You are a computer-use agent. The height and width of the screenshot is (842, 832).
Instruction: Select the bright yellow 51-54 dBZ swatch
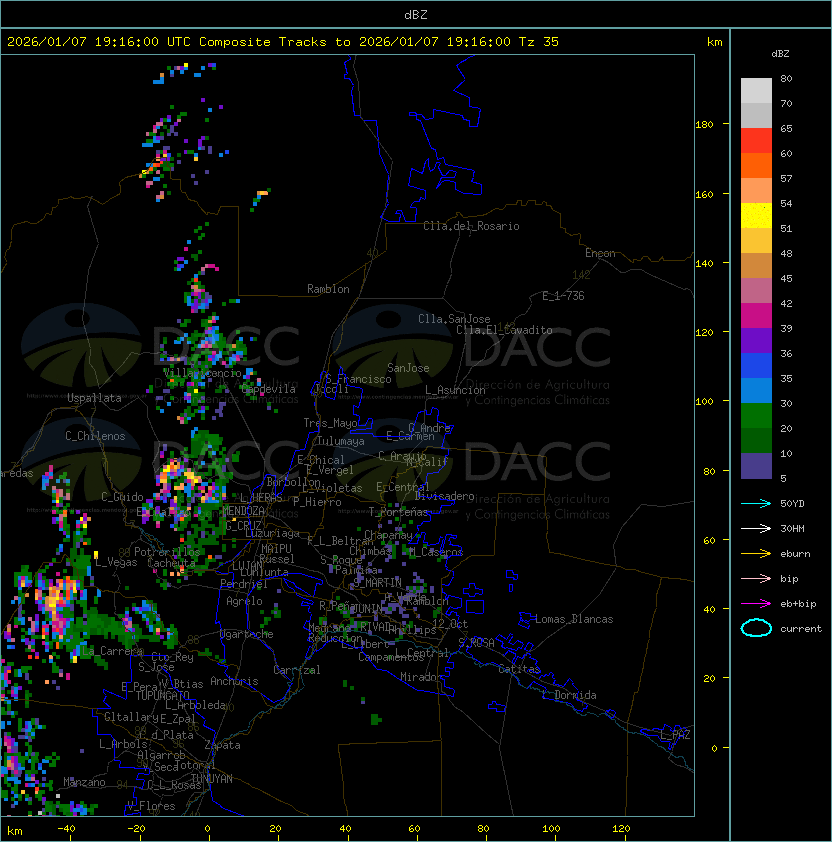tap(756, 216)
